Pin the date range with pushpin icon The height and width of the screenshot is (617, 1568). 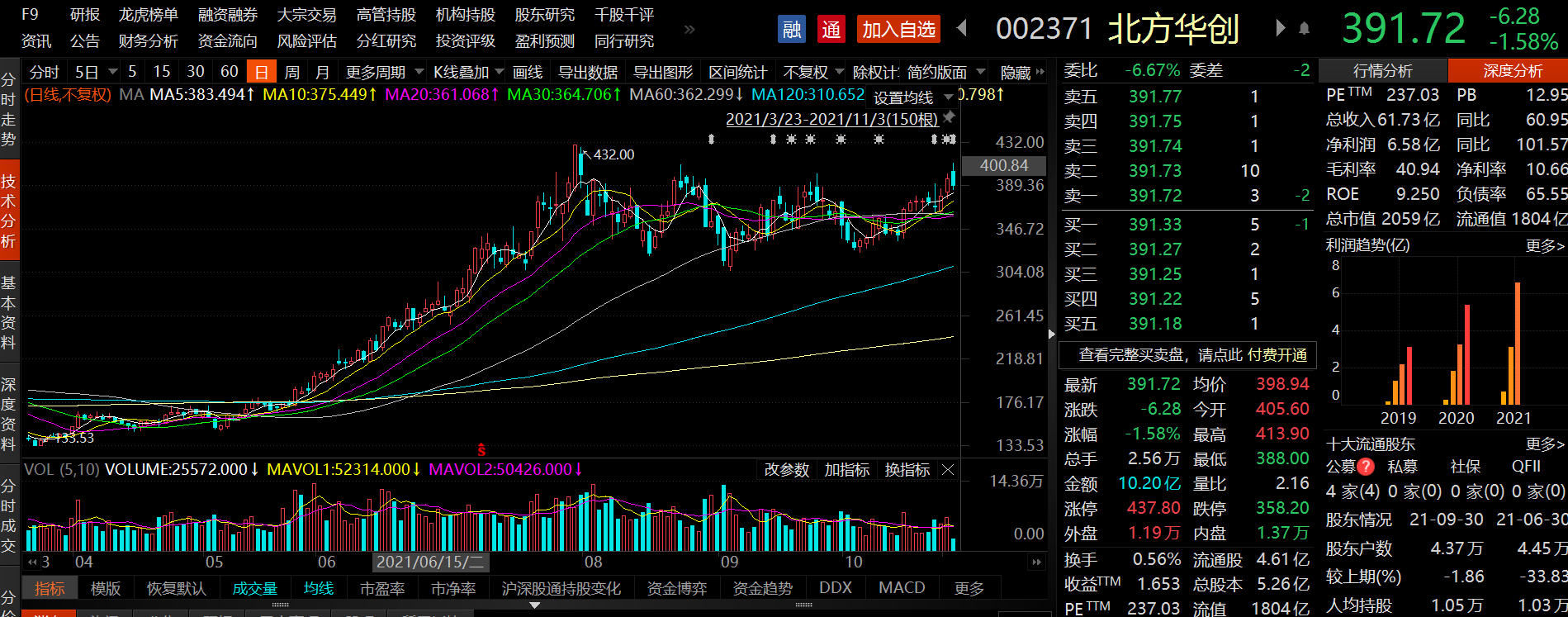point(949,116)
